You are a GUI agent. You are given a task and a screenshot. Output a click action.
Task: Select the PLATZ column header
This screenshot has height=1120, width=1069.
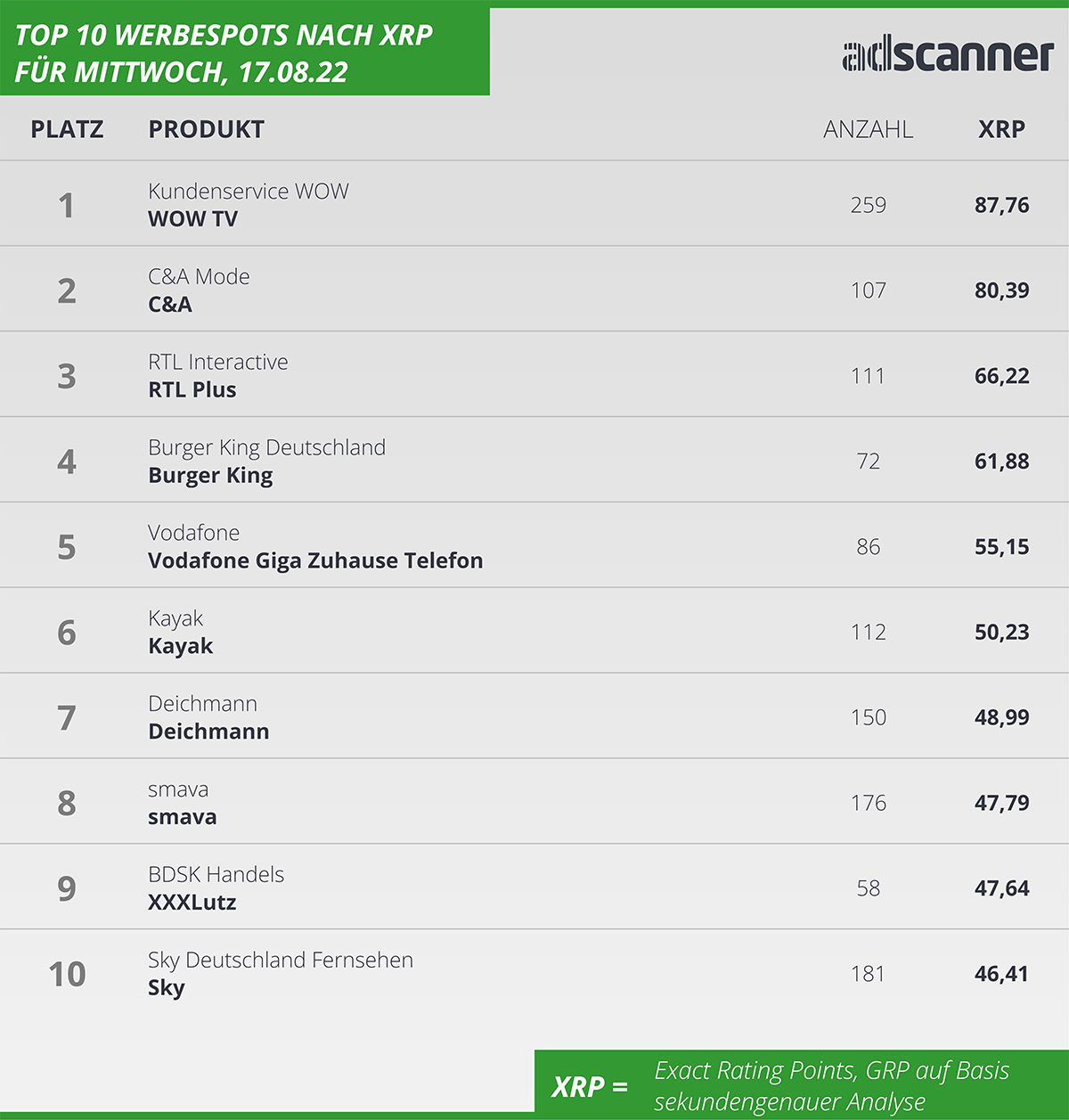(67, 129)
